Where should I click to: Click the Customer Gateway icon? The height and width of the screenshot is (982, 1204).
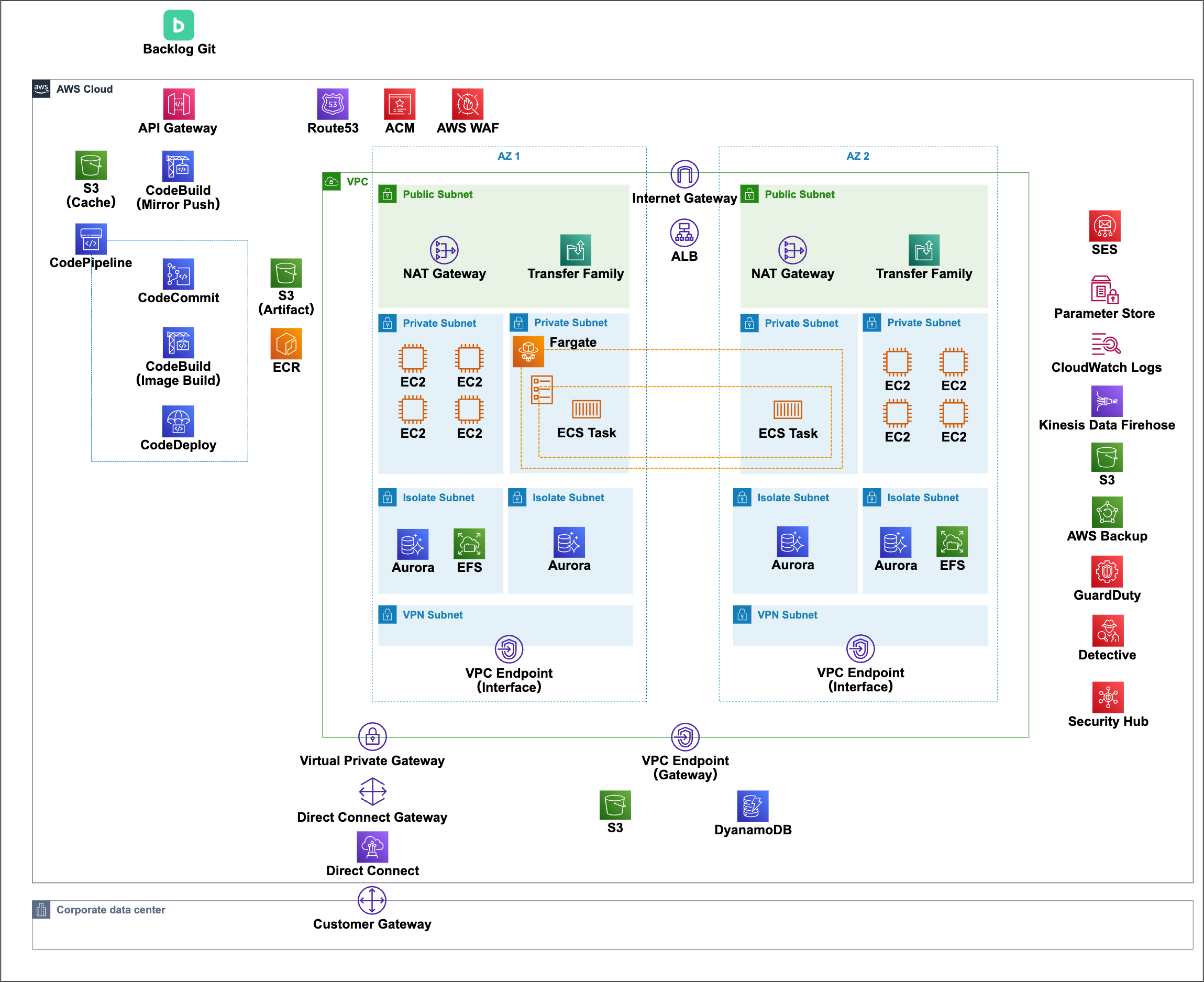point(372,900)
